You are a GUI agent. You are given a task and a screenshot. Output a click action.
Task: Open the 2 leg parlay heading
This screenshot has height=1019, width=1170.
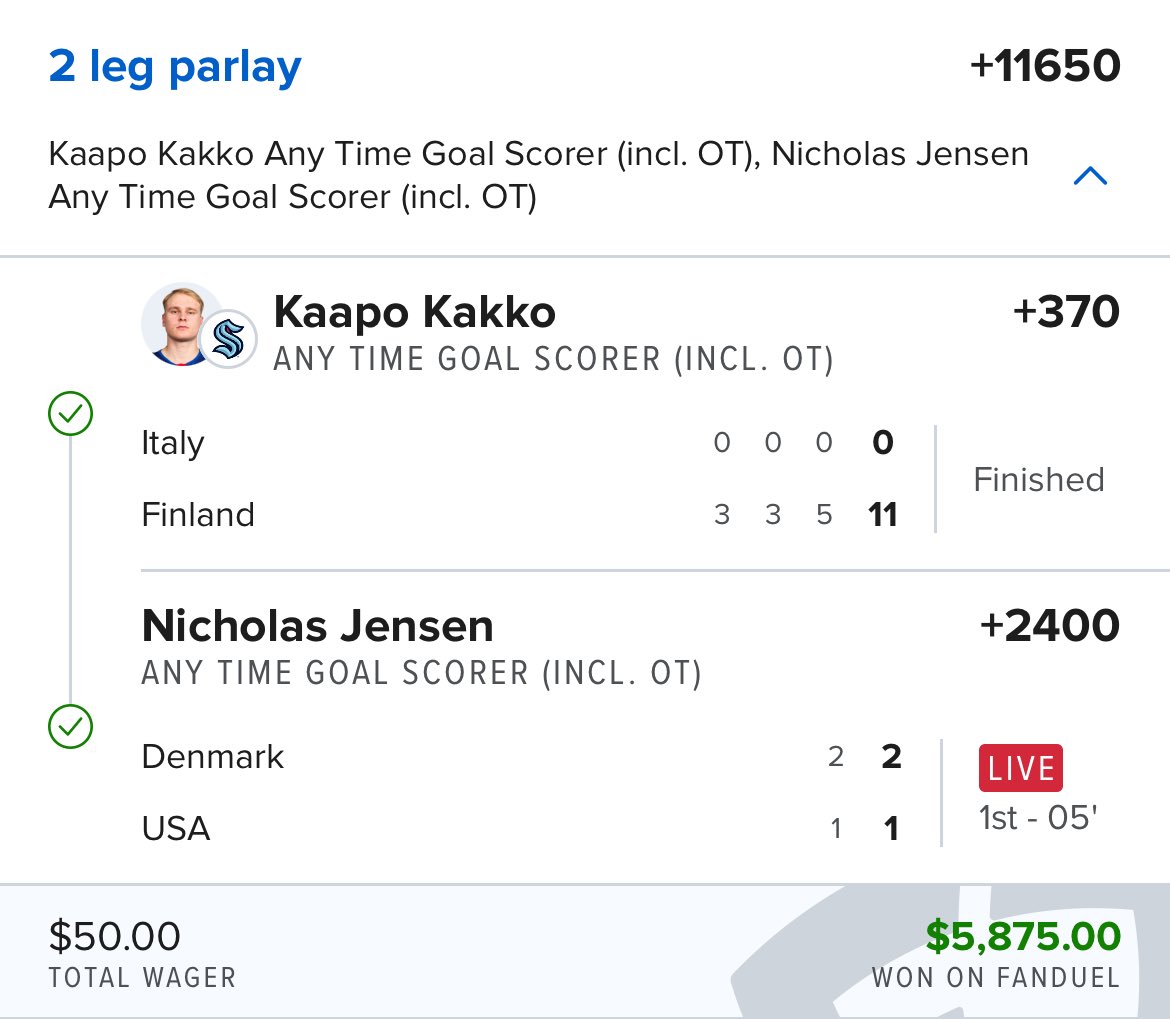175,67
